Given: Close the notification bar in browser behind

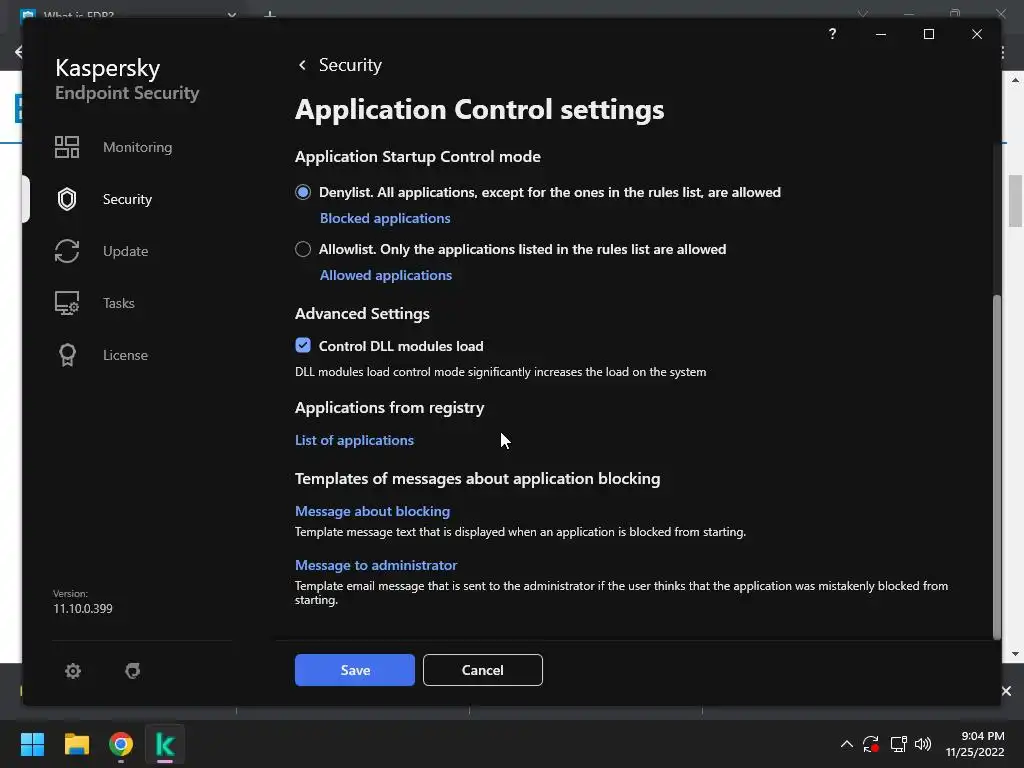Looking at the screenshot, I should [x=1006, y=691].
